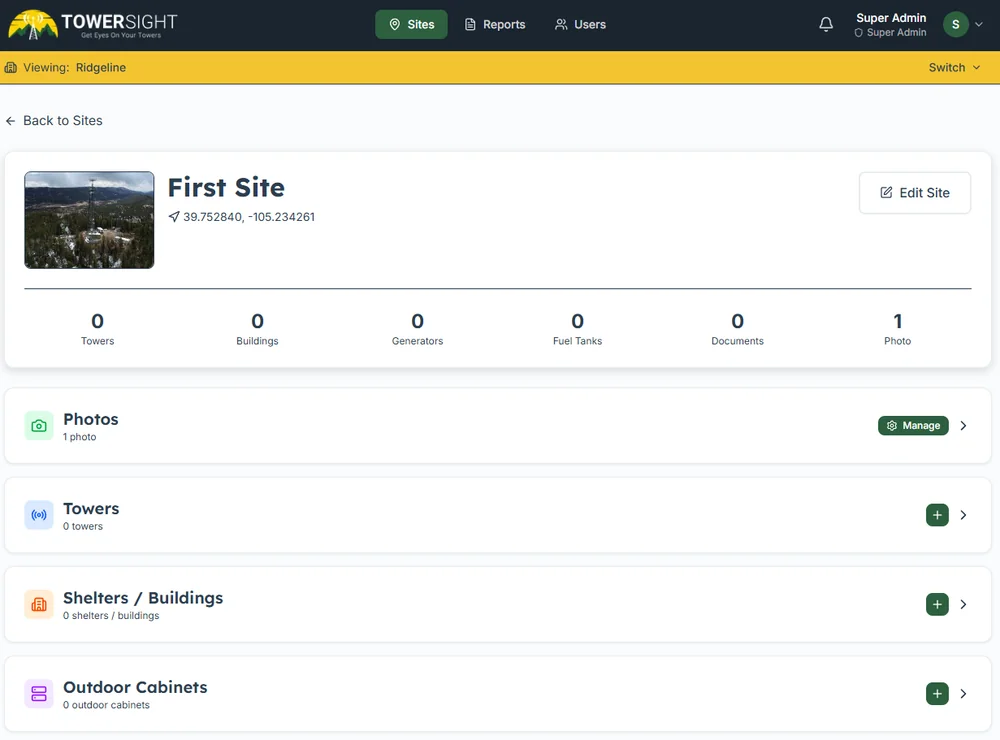Click the Photos section heading

(91, 419)
